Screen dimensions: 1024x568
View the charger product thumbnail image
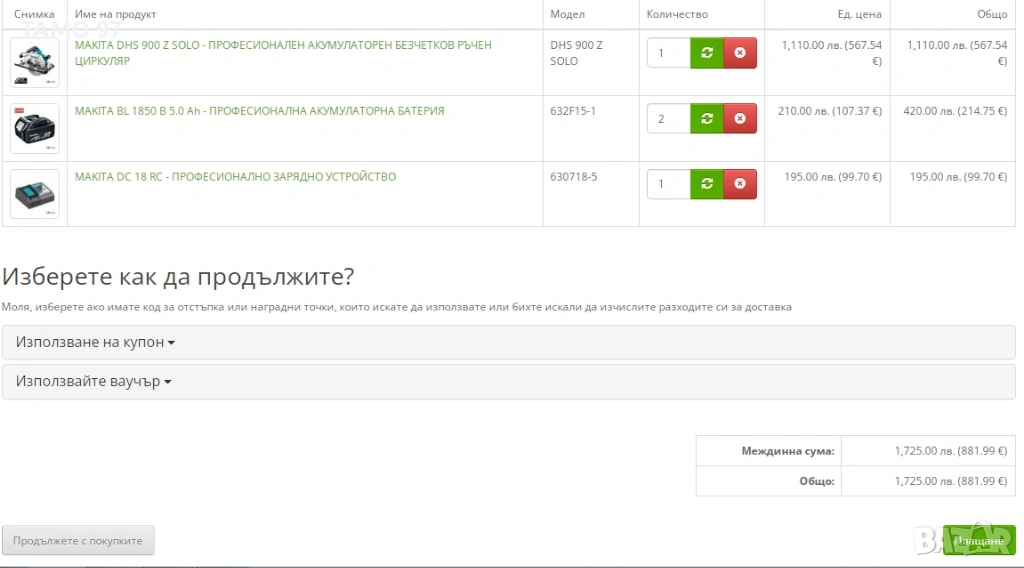click(35, 194)
